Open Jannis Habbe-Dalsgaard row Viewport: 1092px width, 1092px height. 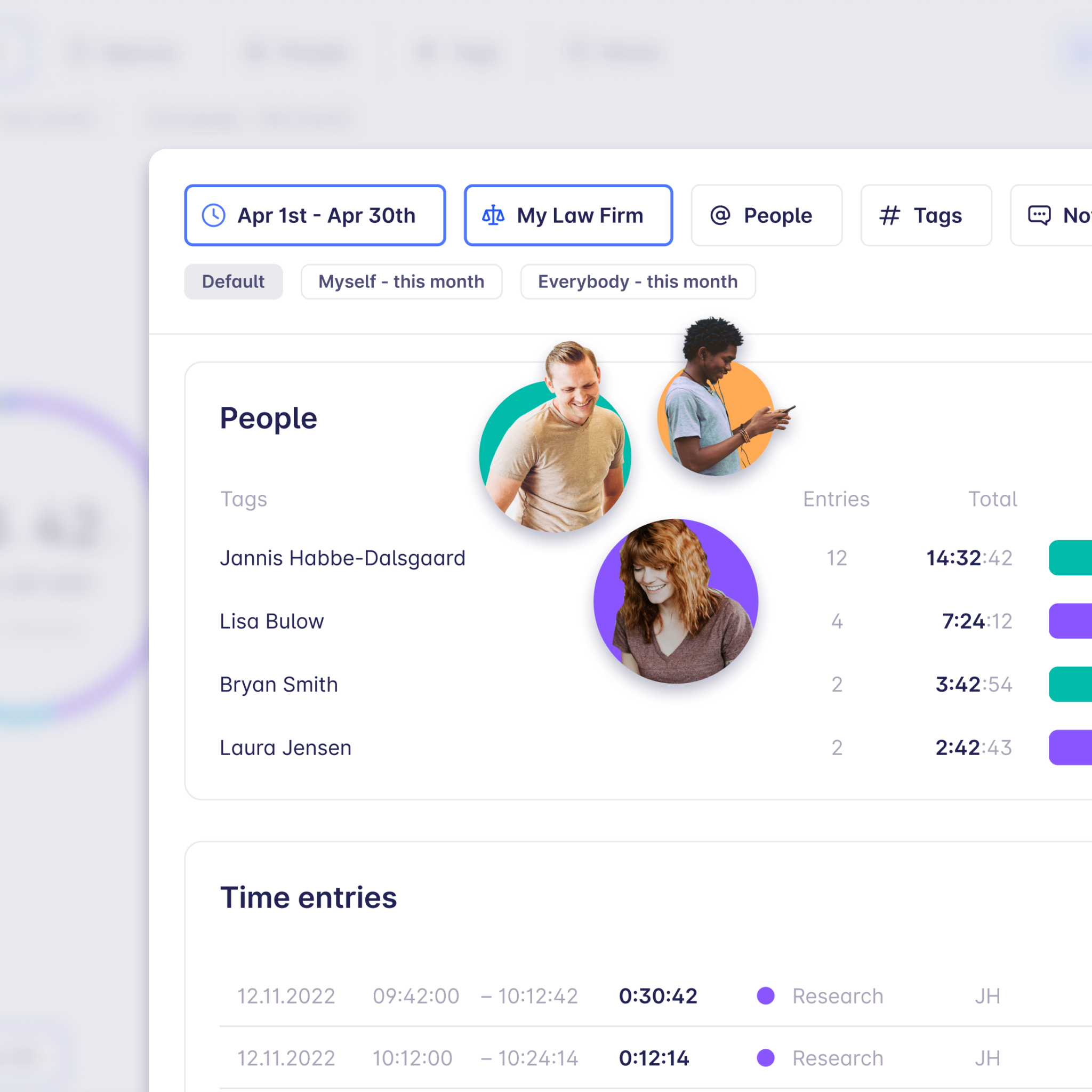[342, 558]
